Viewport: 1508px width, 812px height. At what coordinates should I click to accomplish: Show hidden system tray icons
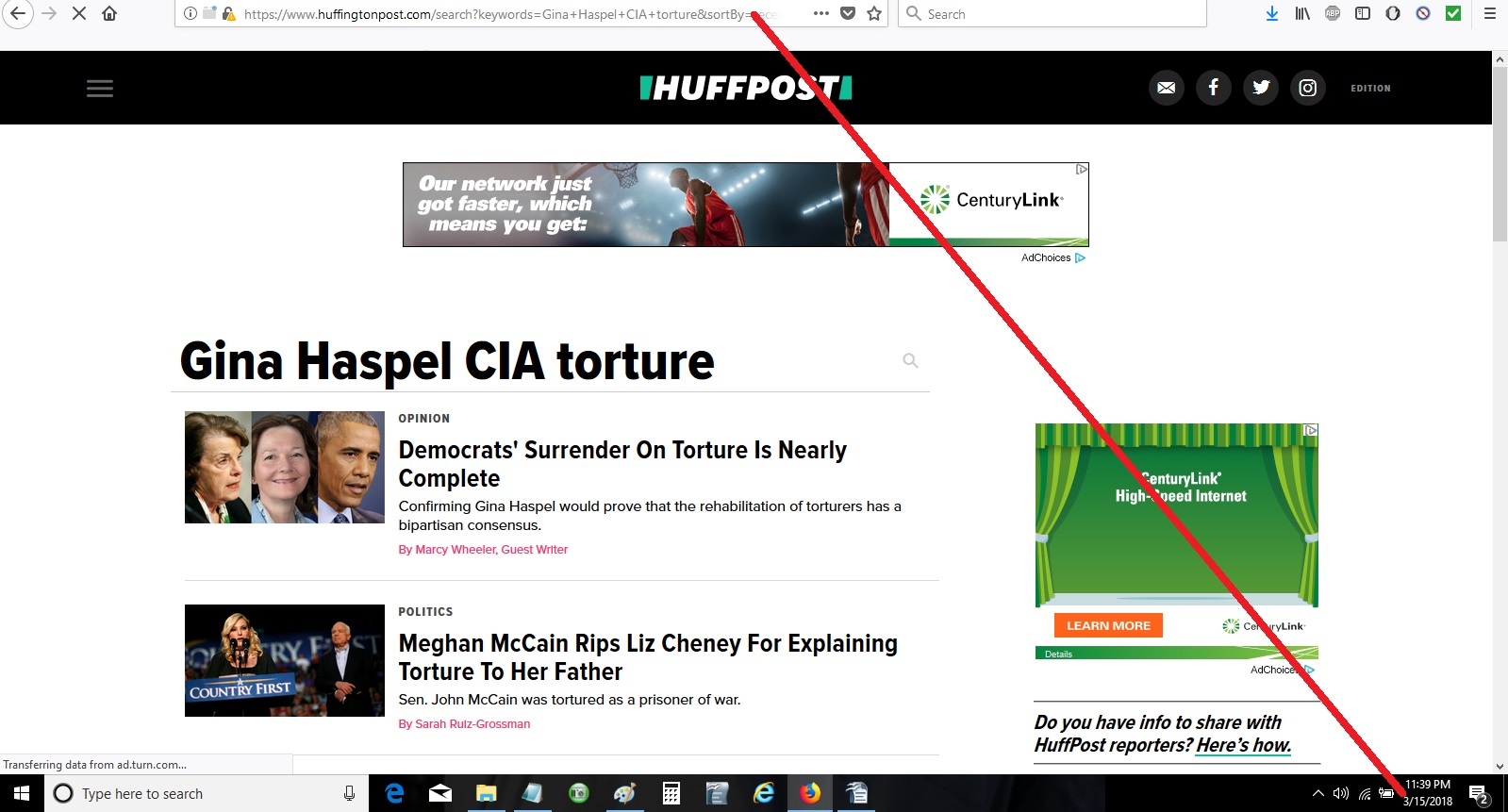pos(1317,794)
